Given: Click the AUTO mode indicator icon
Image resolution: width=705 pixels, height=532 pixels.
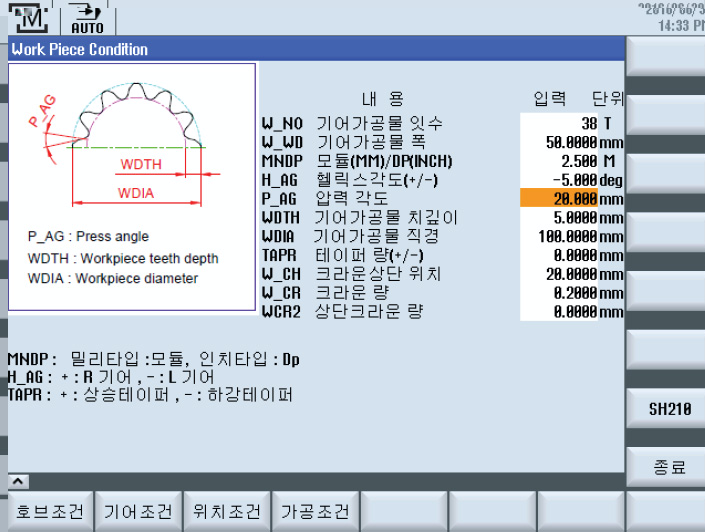Looking at the screenshot, I should [88, 20].
